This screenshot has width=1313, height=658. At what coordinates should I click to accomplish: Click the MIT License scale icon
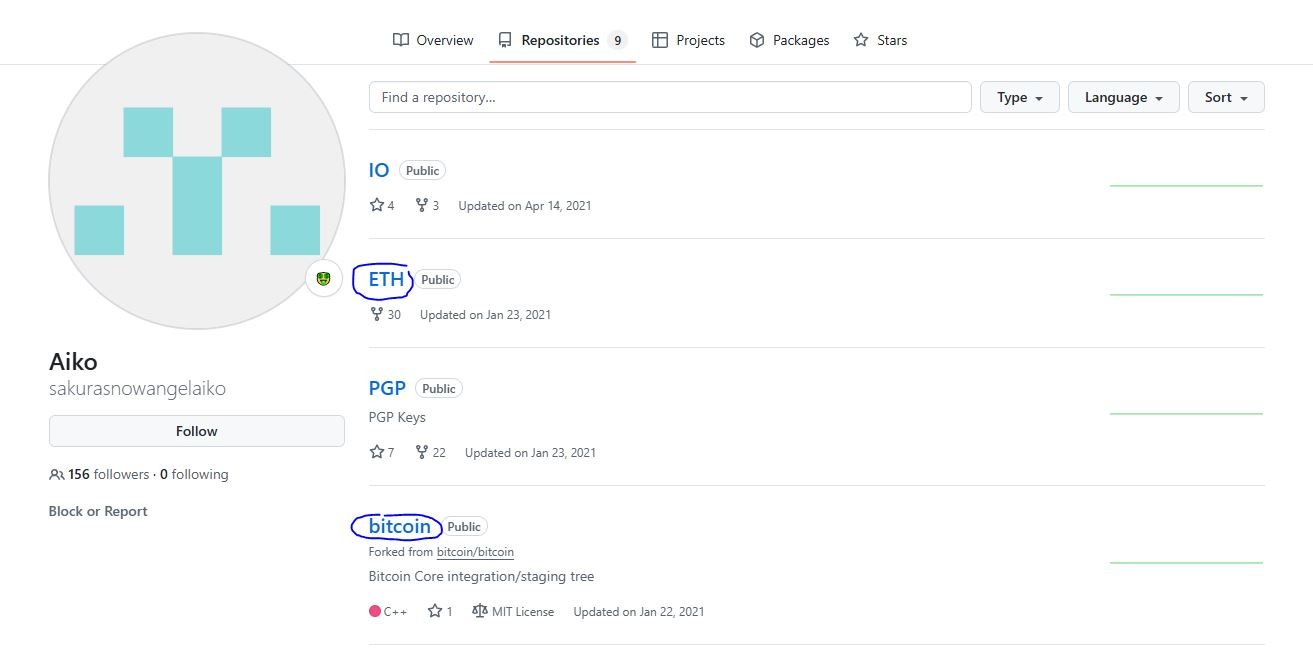tap(479, 611)
